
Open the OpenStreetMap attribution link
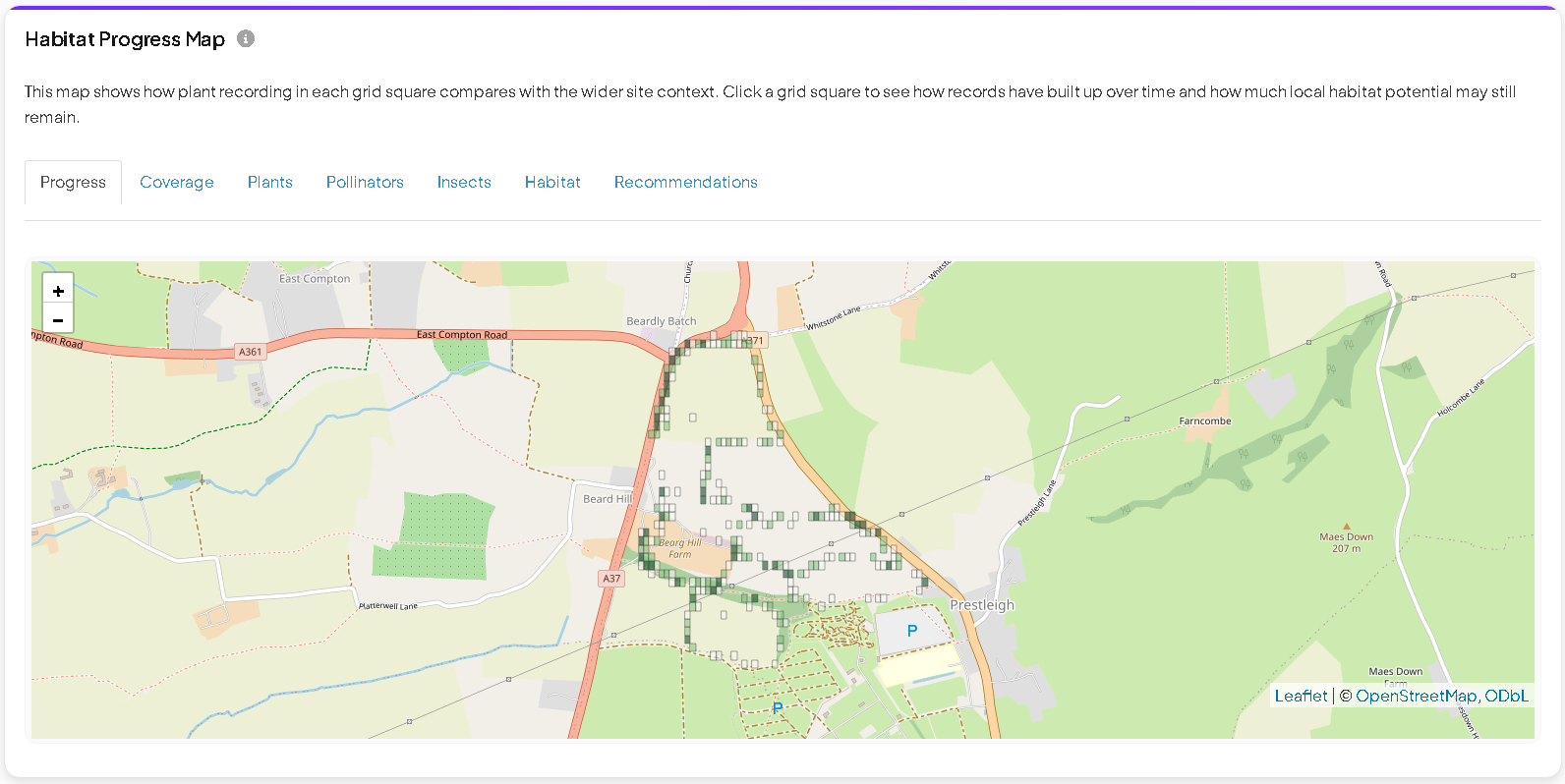(1416, 696)
